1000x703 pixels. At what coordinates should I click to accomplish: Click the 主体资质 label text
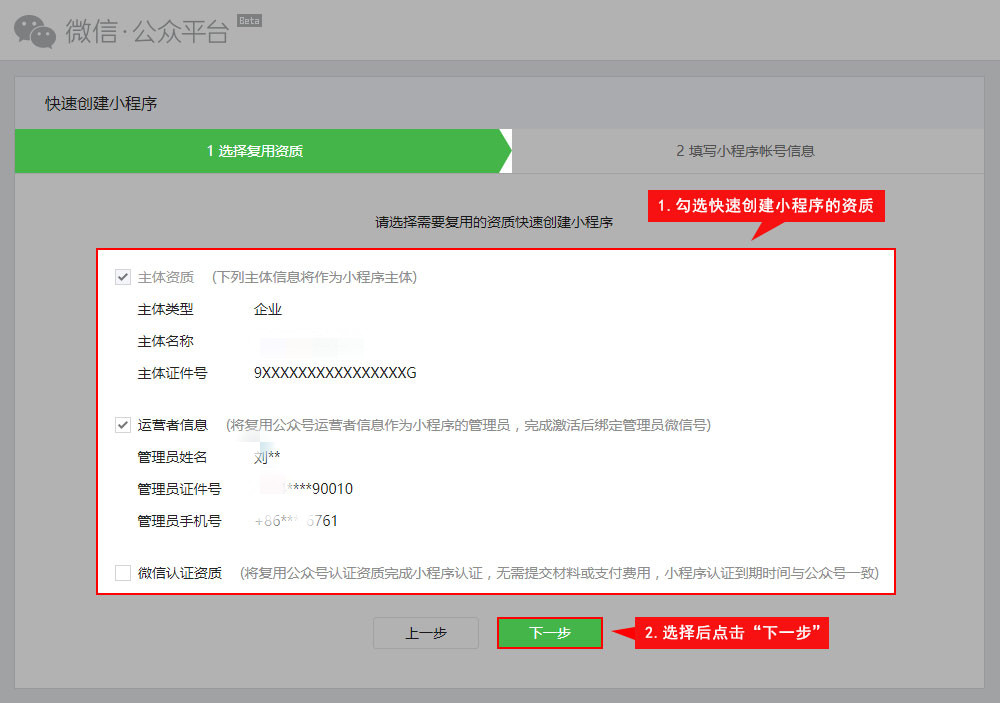point(166,277)
